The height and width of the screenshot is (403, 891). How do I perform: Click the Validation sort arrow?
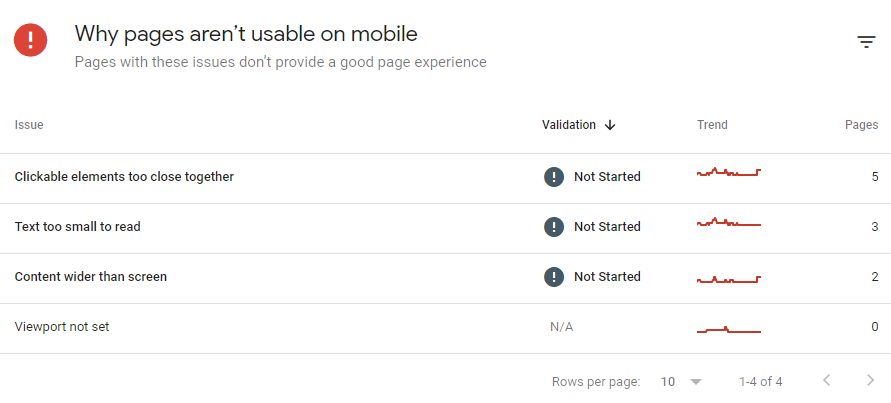(610, 125)
